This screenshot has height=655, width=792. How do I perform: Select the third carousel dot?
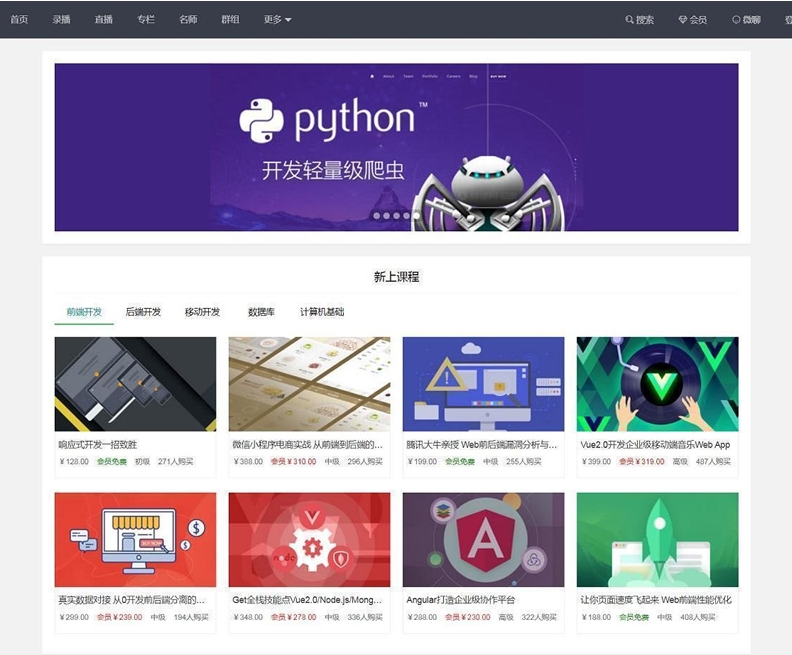point(397,216)
